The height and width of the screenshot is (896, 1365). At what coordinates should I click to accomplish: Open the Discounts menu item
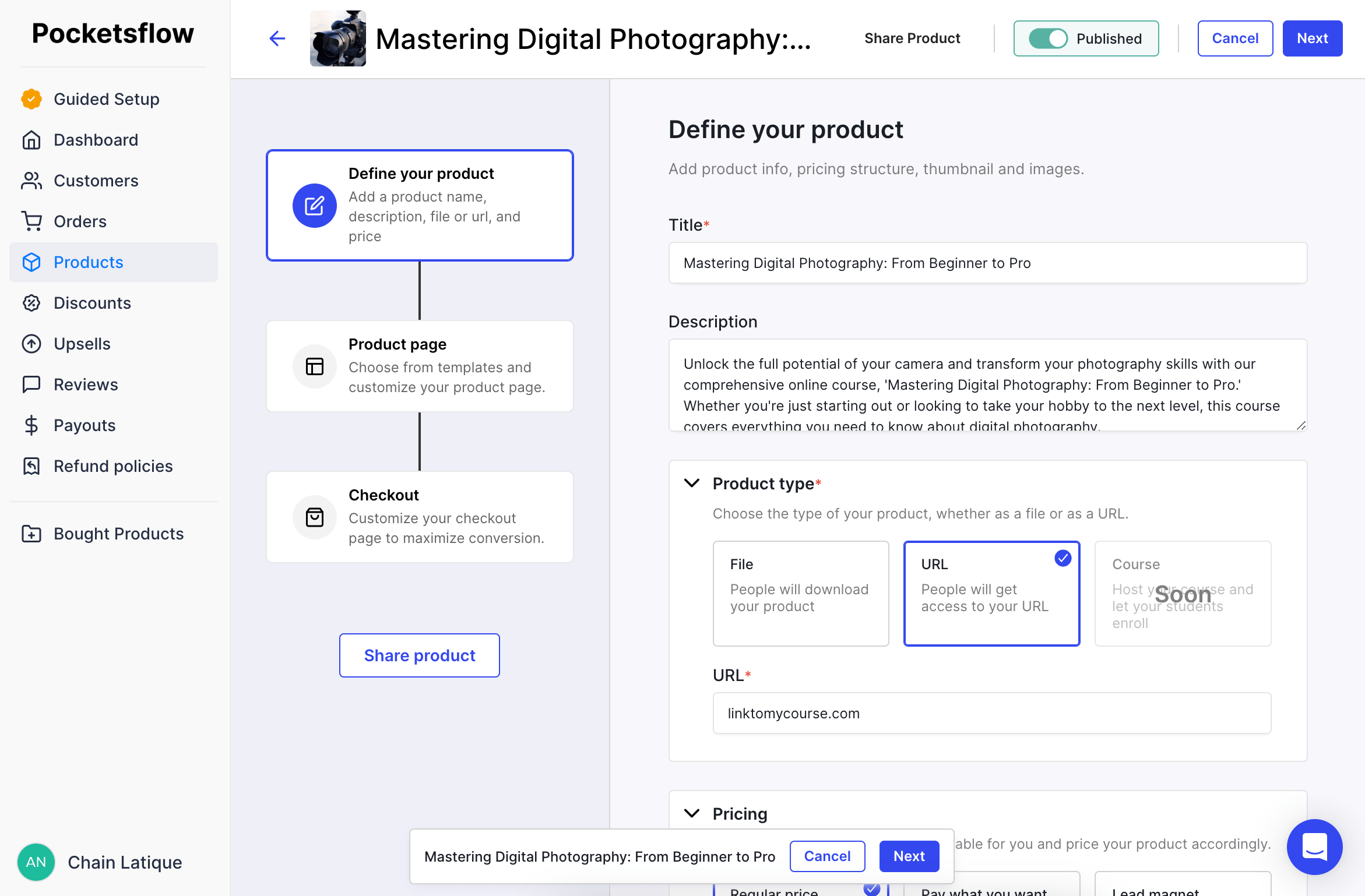click(x=114, y=303)
